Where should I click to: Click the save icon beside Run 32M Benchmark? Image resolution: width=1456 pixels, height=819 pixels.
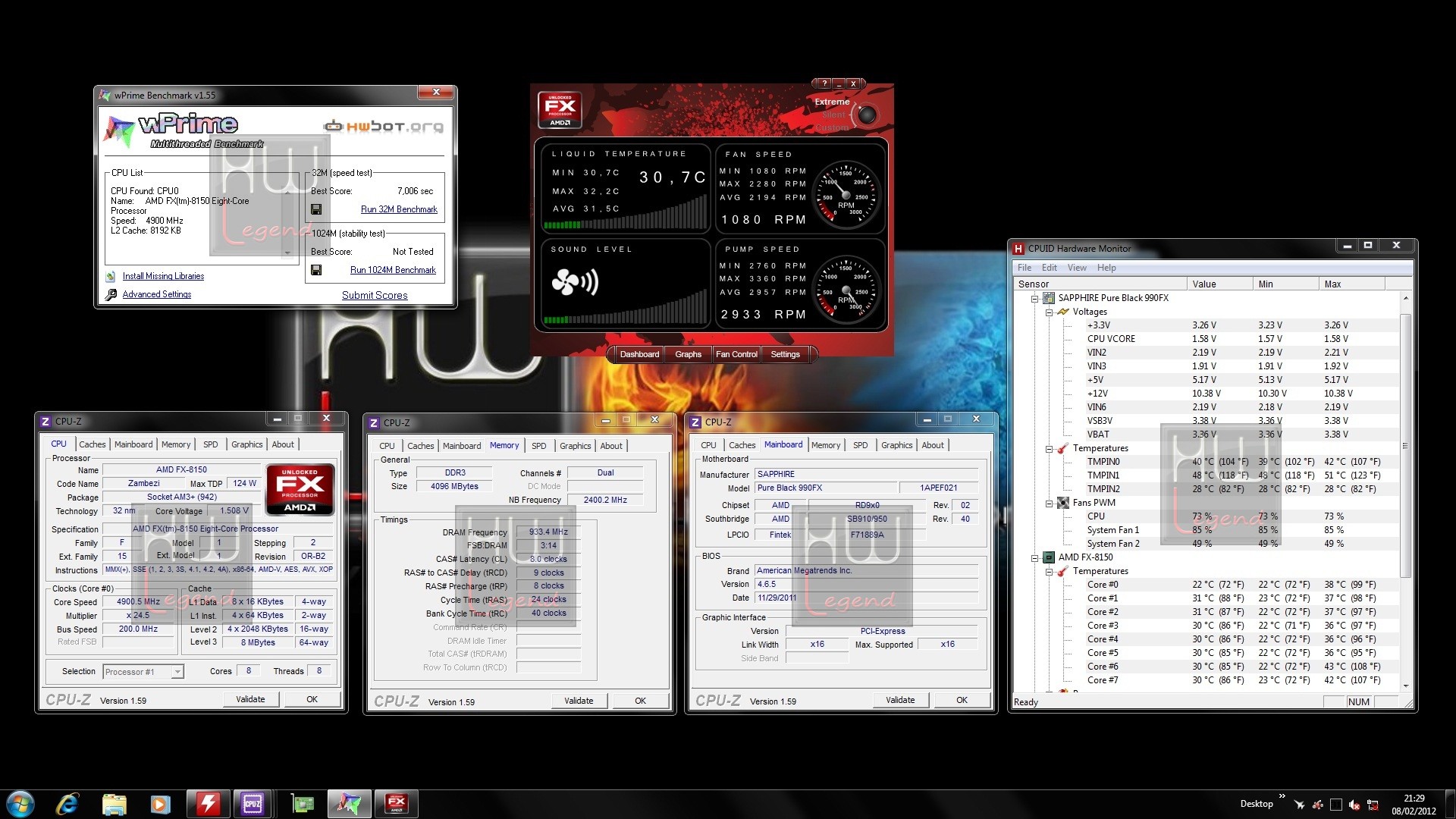[316, 209]
